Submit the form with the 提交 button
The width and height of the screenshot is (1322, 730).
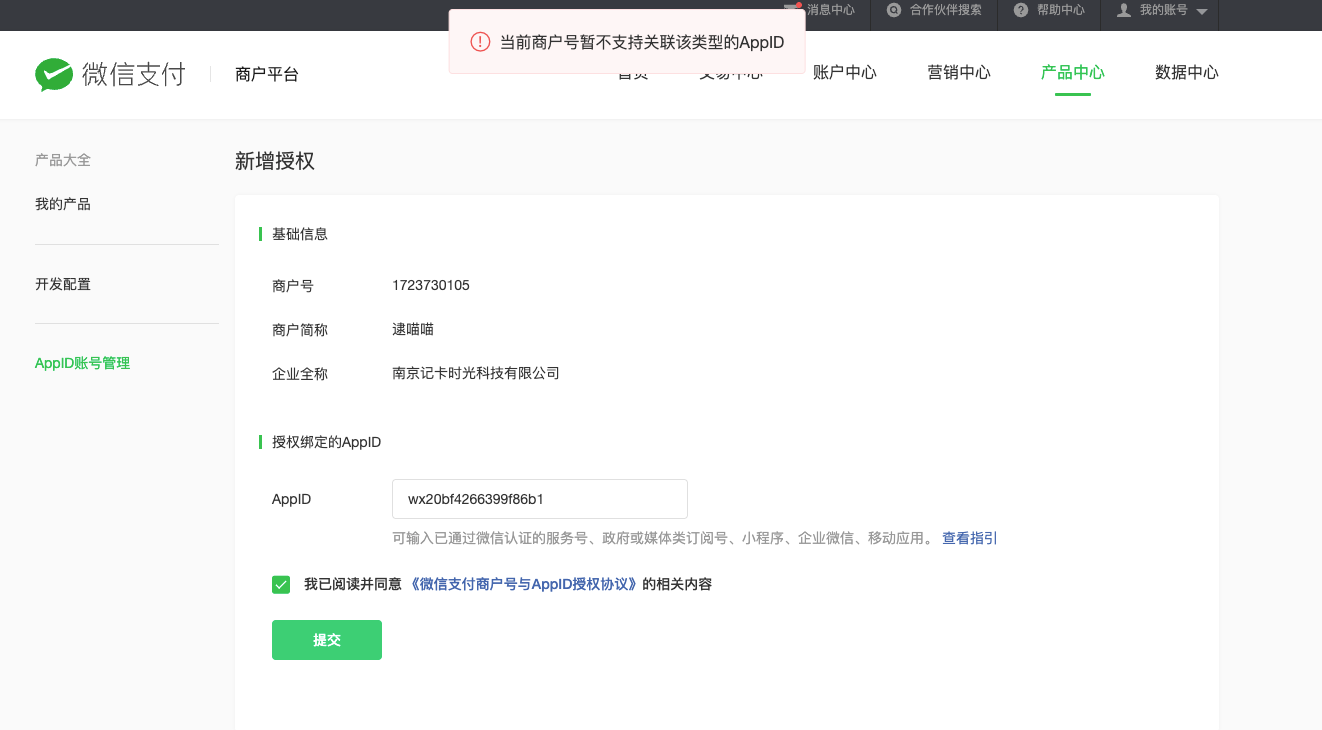coord(327,640)
